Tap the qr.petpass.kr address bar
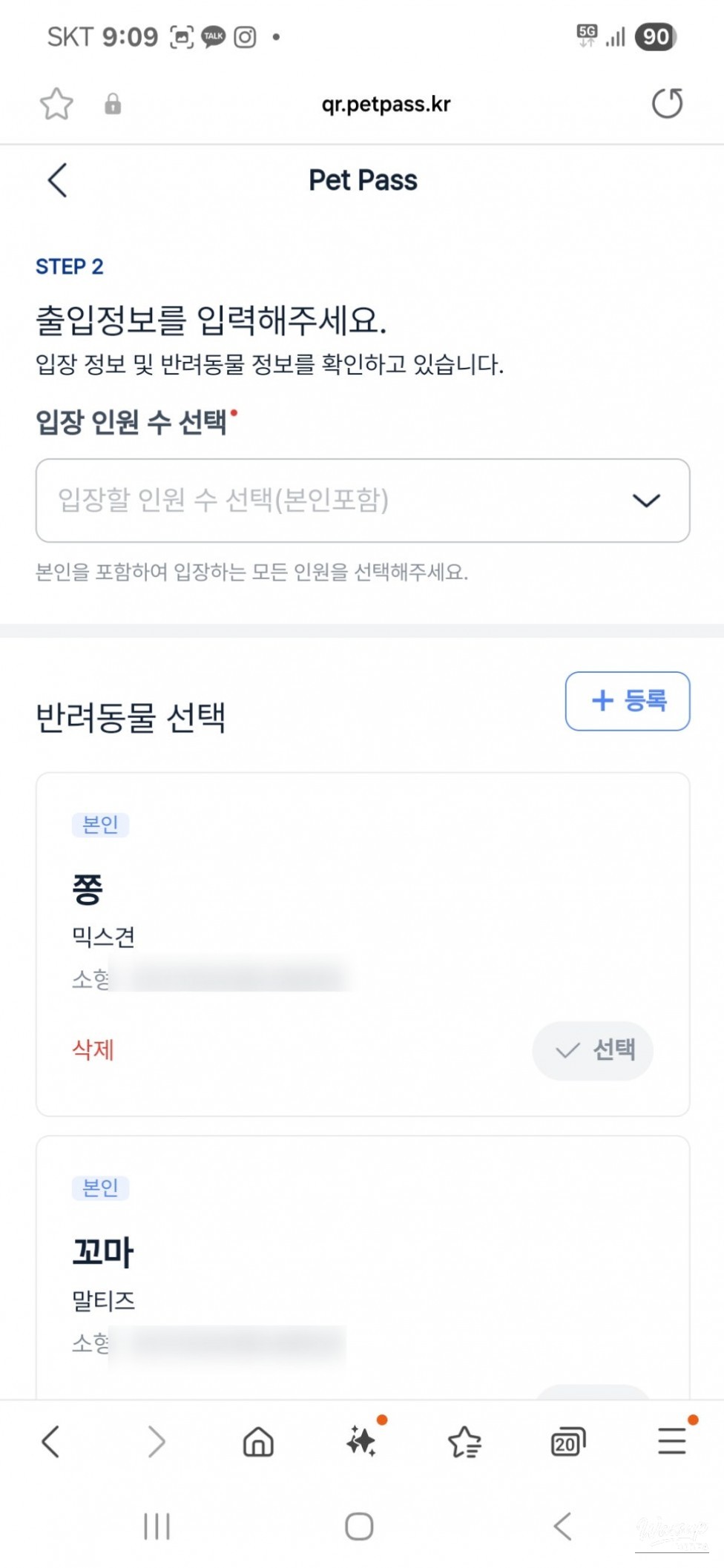This screenshot has height=1568, width=724. click(386, 104)
